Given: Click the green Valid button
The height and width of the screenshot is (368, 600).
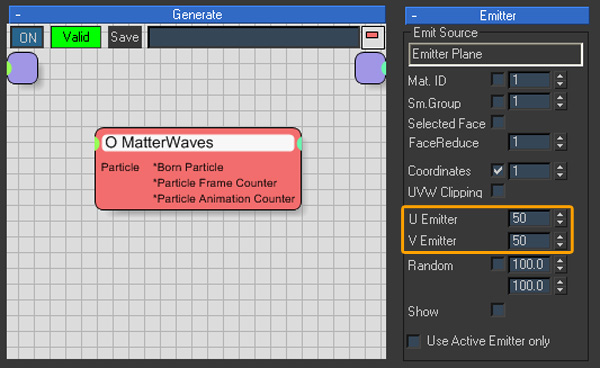Looking at the screenshot, I should tap(76, 37).
